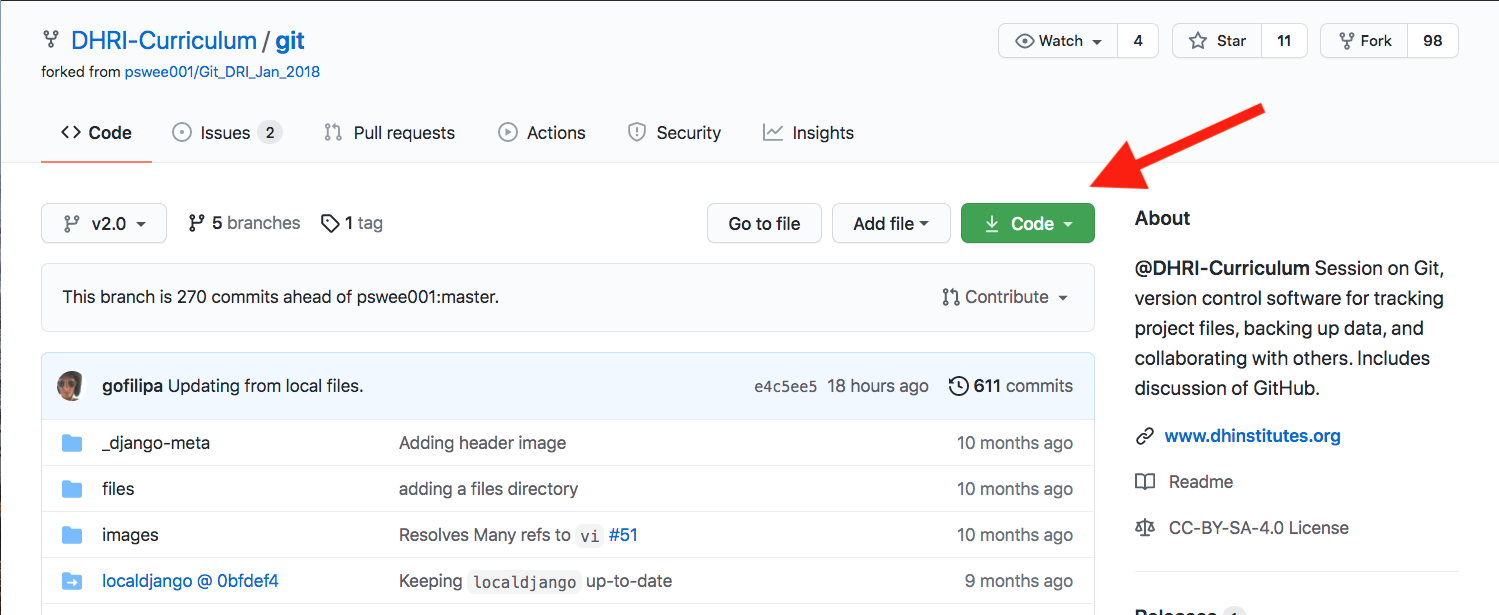Viewport: 1499px width, 615px height.
Task: Open the 'Resolves Many refs to vi' commit message
Action: pyautogui.click(x=500, y=535)
